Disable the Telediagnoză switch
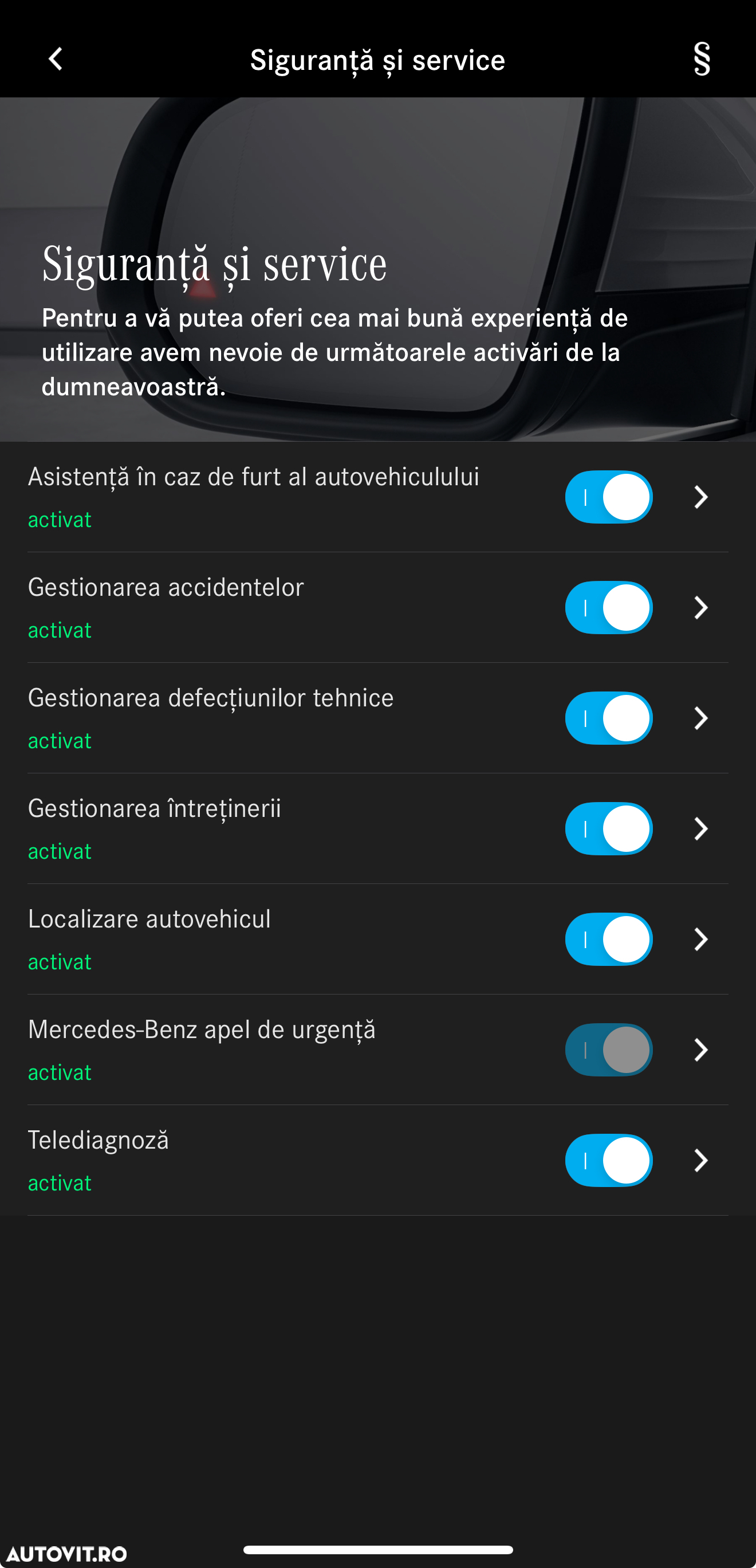Screen dimensions: 756x1568 pyautogui.click(x=609, y=1160)
